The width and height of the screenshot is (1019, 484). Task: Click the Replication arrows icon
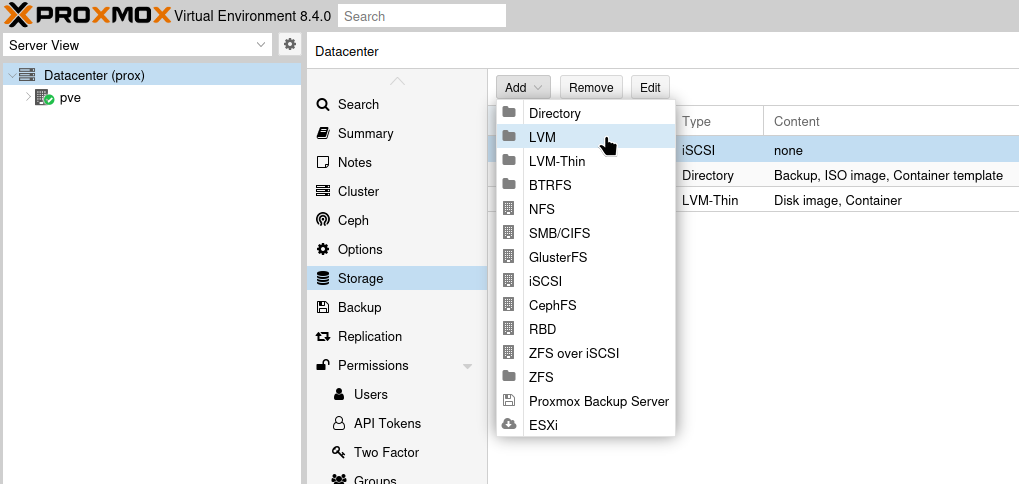click(322, 337)
